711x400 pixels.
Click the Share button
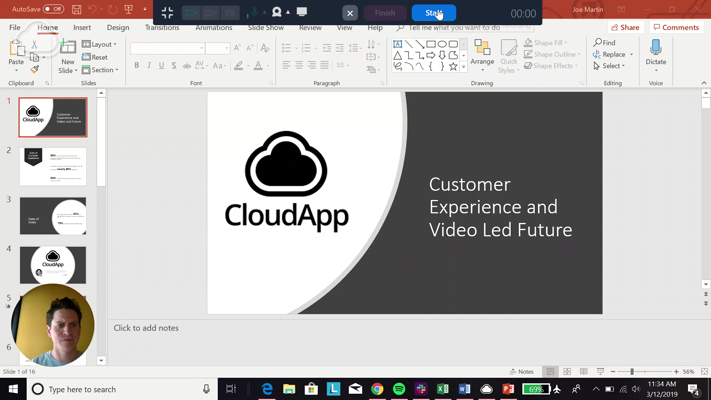tap(625, 28)
